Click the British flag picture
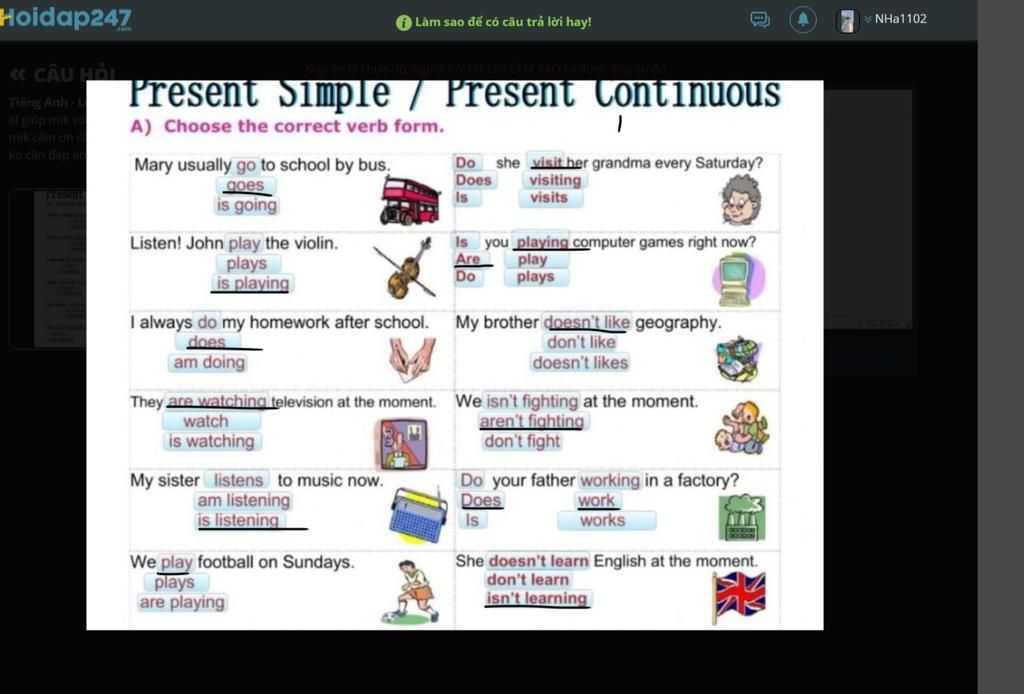The height and width of the screenshot is (694, 1024). (739, 597)
